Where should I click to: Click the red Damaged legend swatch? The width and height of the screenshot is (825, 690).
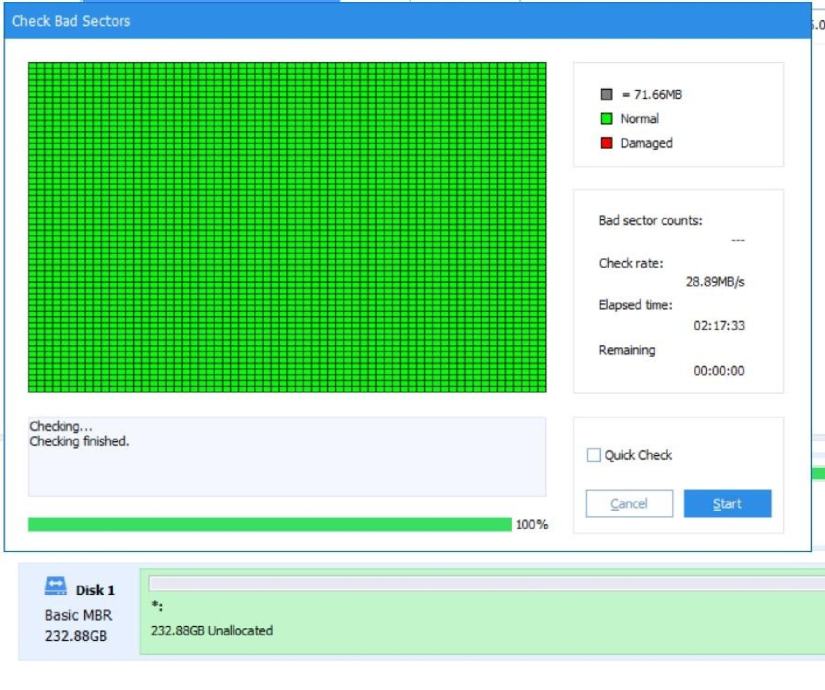pos(606,143)
